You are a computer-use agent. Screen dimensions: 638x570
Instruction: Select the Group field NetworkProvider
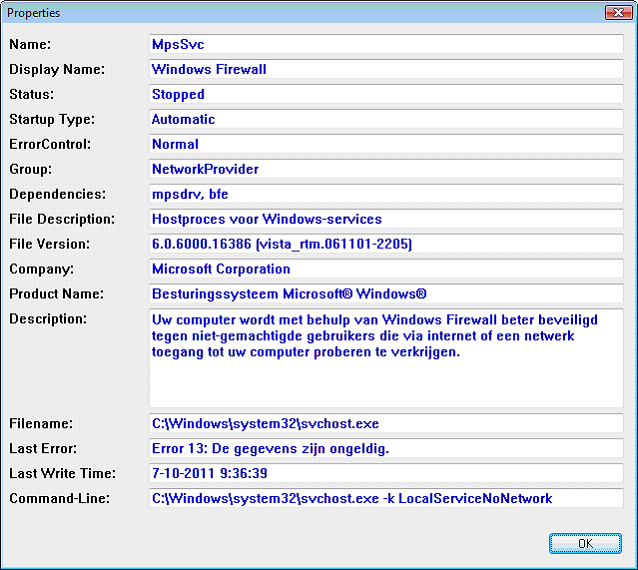[x=386, y=169]
